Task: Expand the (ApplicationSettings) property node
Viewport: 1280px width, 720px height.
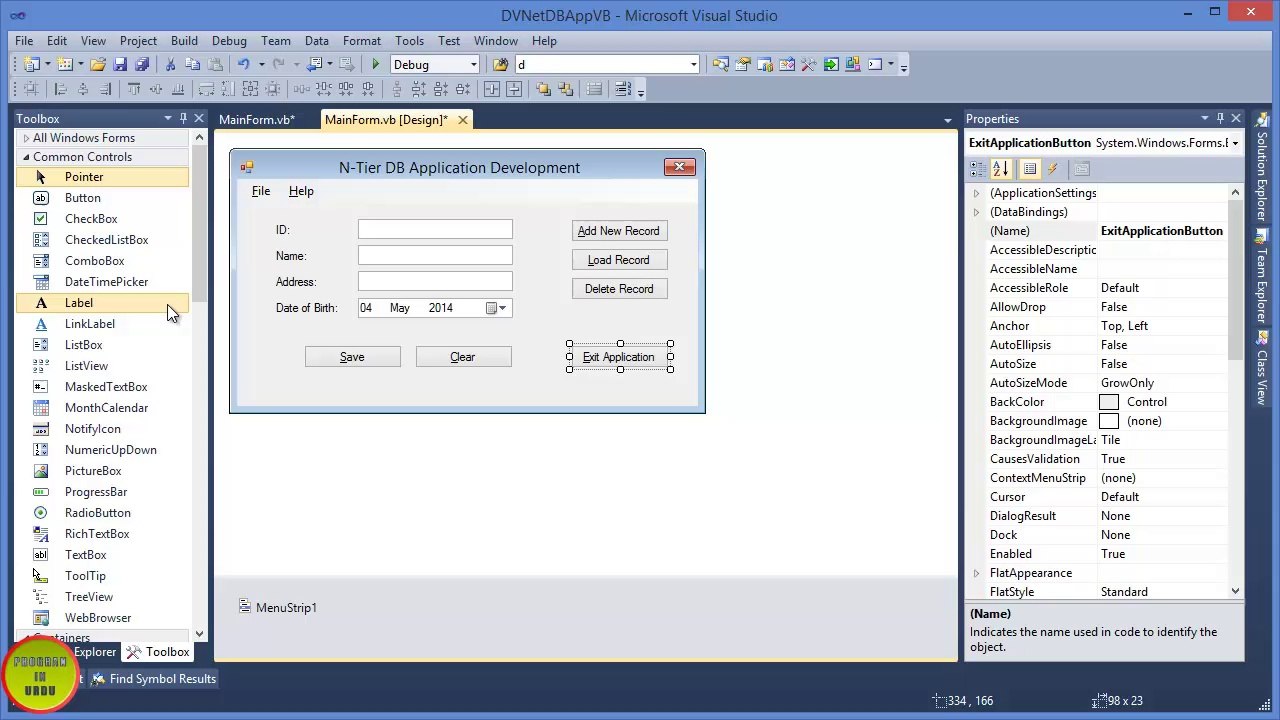Action: click(x=976, y=193)
